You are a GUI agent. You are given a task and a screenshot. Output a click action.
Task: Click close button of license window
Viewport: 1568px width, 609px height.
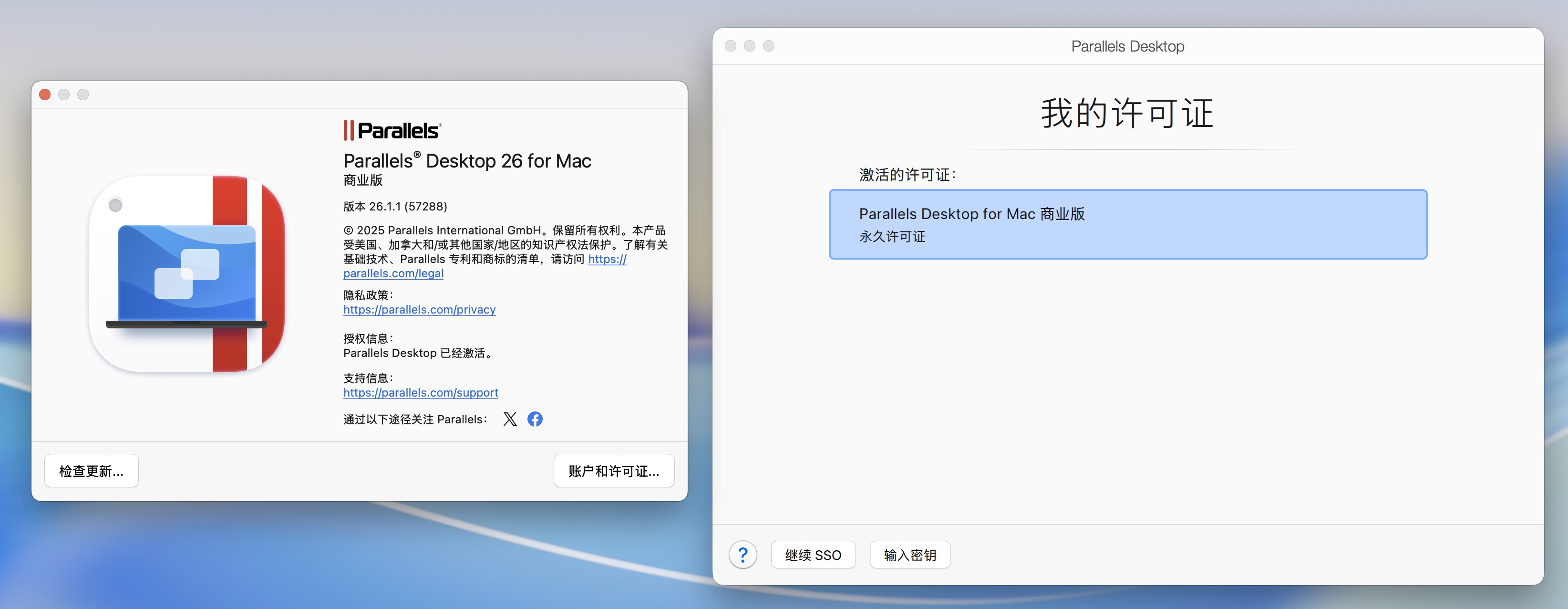731,46
